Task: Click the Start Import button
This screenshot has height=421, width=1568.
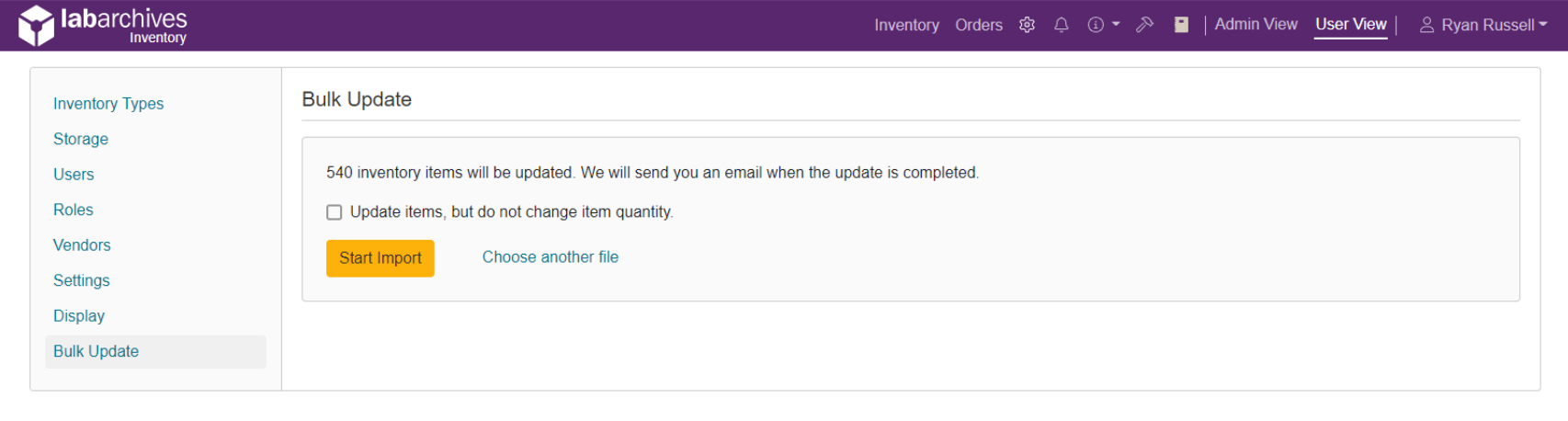Action: (x=381, y=258)
